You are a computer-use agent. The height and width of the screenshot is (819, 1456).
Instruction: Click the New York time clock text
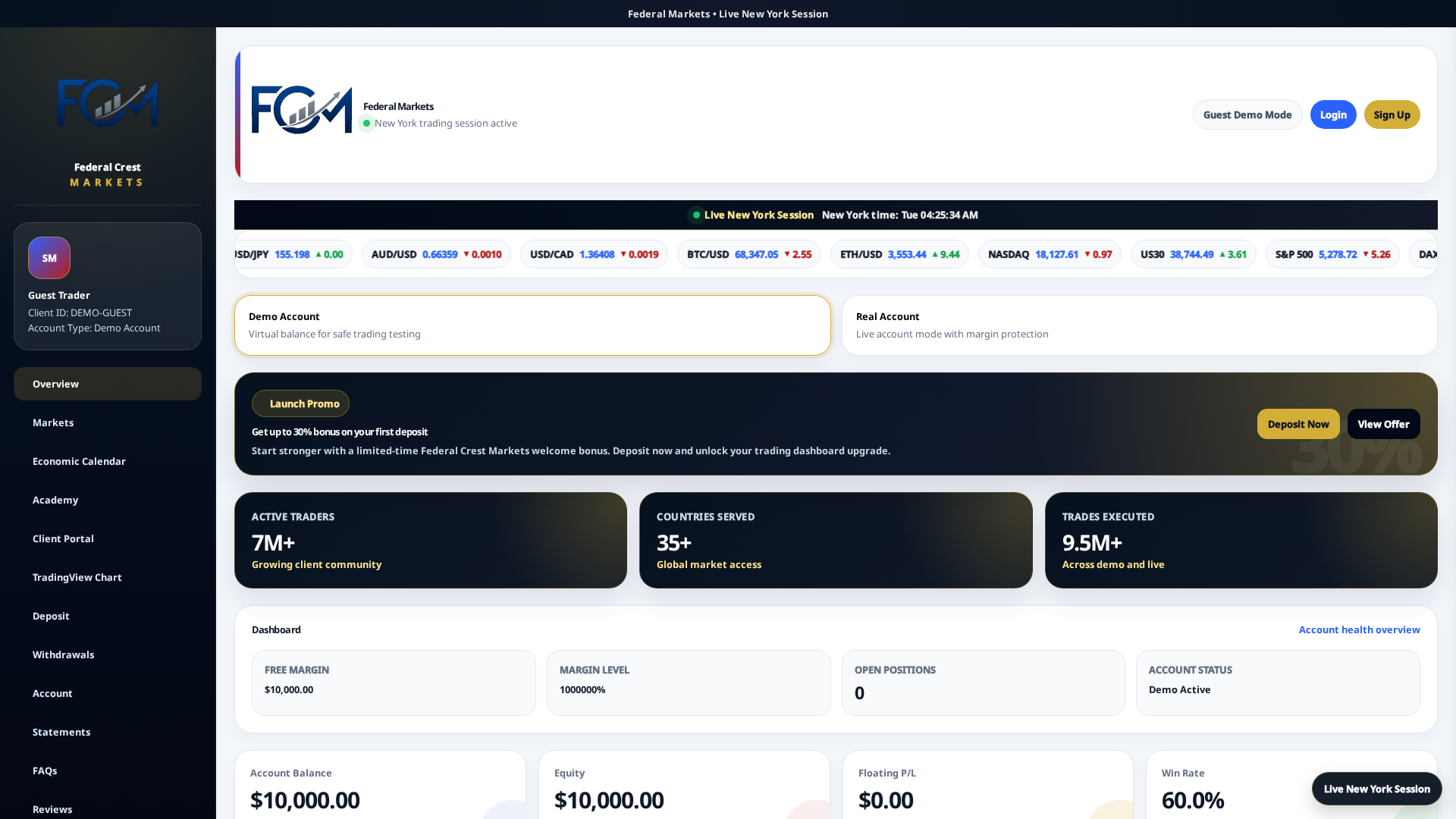coord(899,215)
